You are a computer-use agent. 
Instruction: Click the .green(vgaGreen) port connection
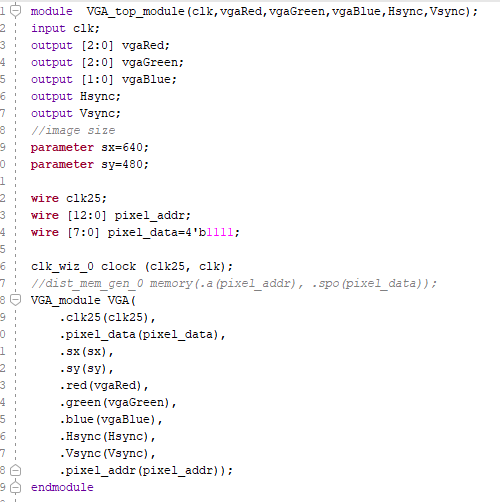point(118,402)
